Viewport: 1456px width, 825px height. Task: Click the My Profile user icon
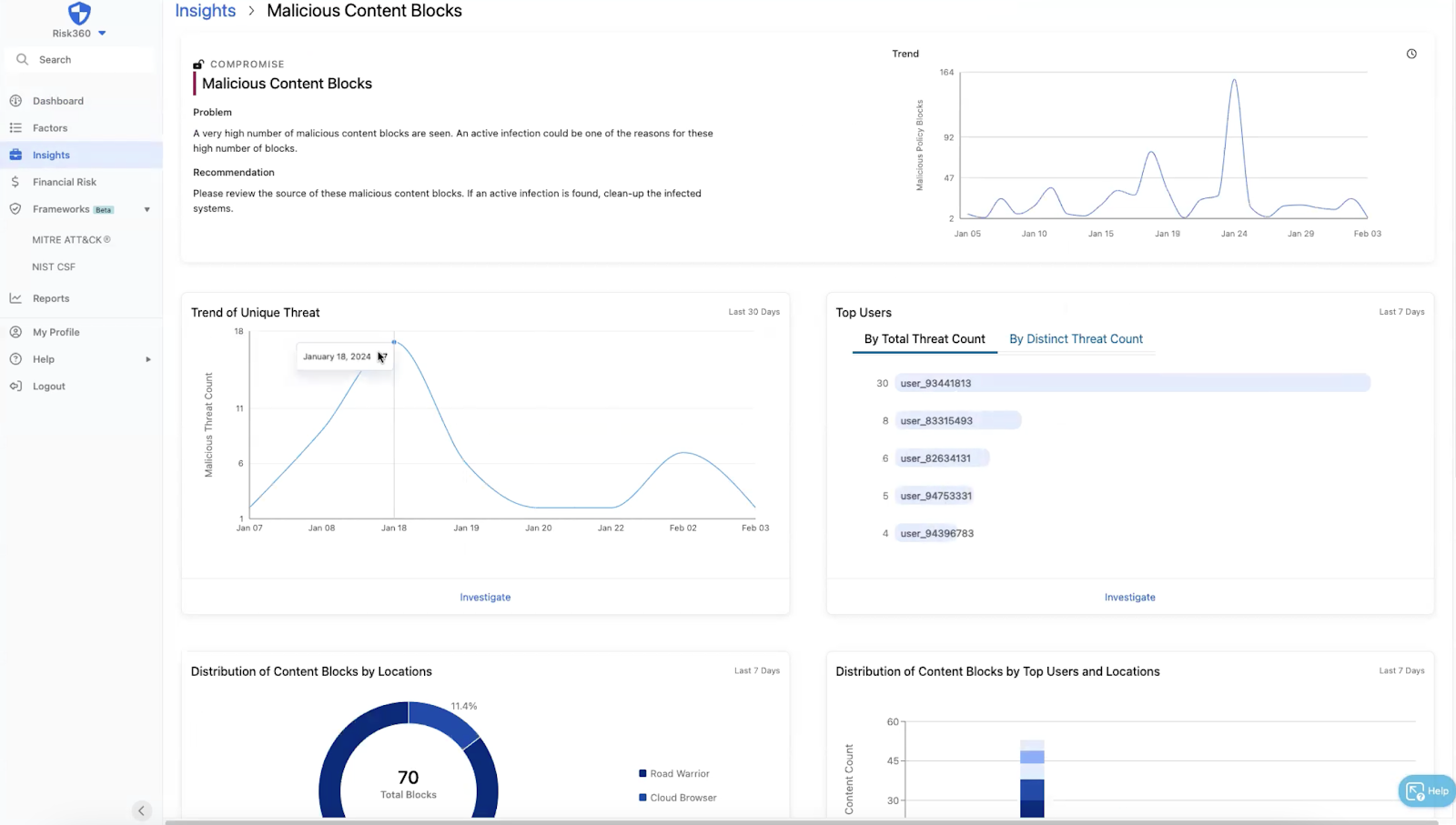coord(15,332)
